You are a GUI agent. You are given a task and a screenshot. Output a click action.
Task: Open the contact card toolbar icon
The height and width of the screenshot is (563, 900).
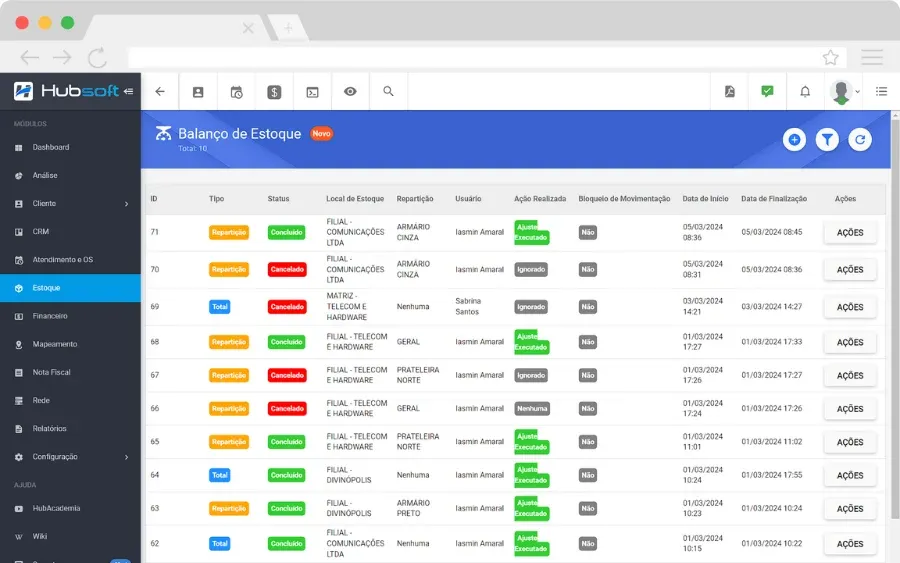[x=198, y=92]
